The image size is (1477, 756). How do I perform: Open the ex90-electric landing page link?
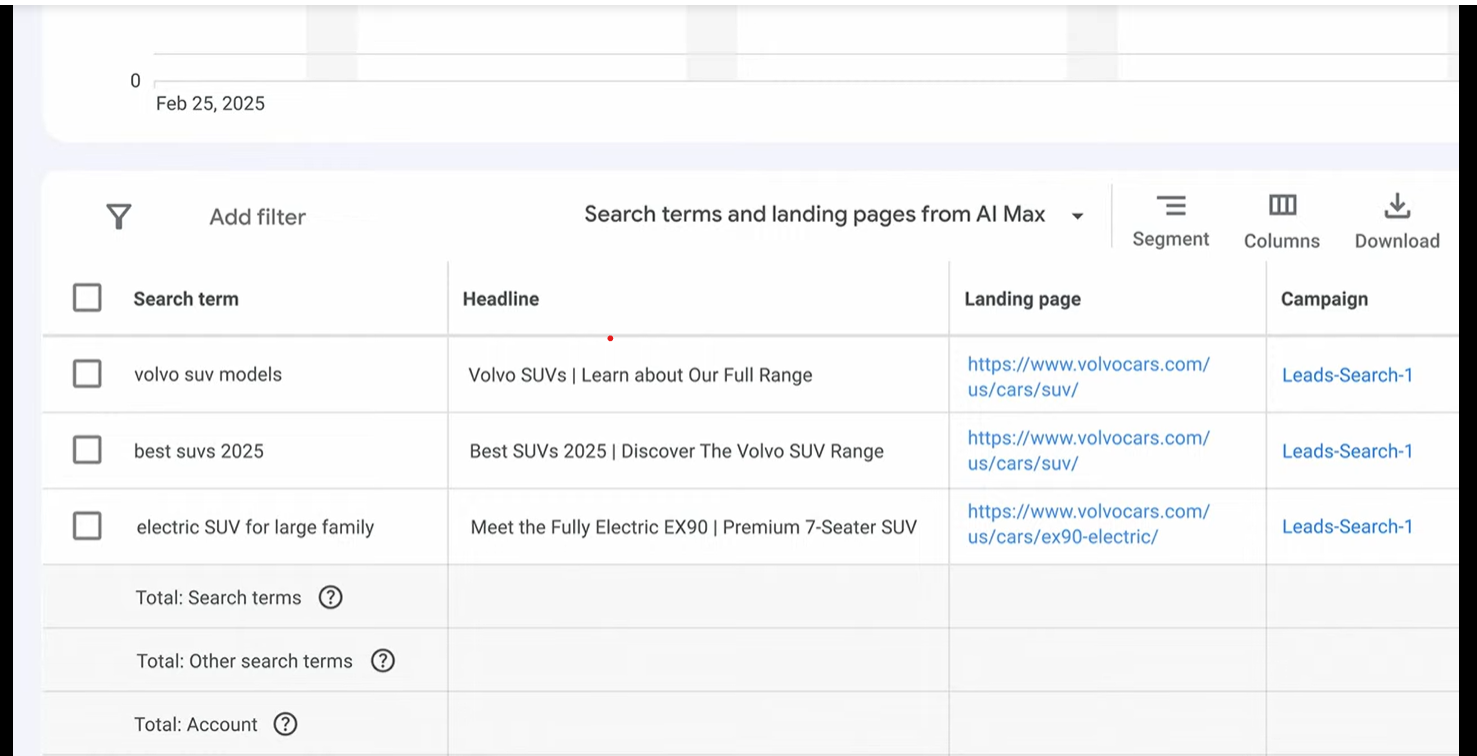[1088, 524]
